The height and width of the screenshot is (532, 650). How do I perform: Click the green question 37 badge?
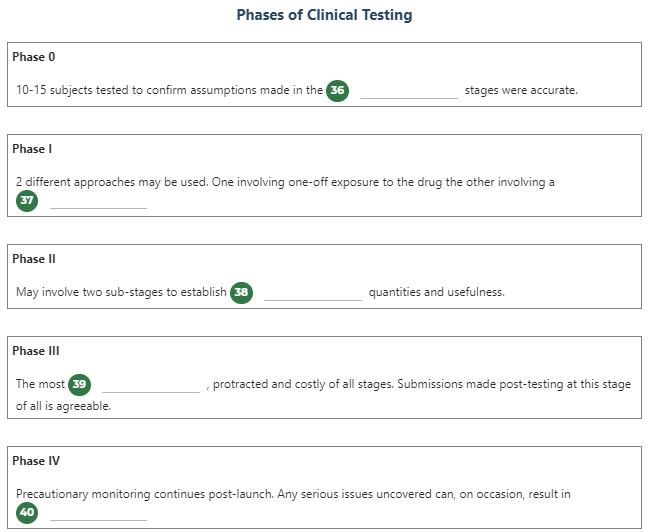click(27, 201)
